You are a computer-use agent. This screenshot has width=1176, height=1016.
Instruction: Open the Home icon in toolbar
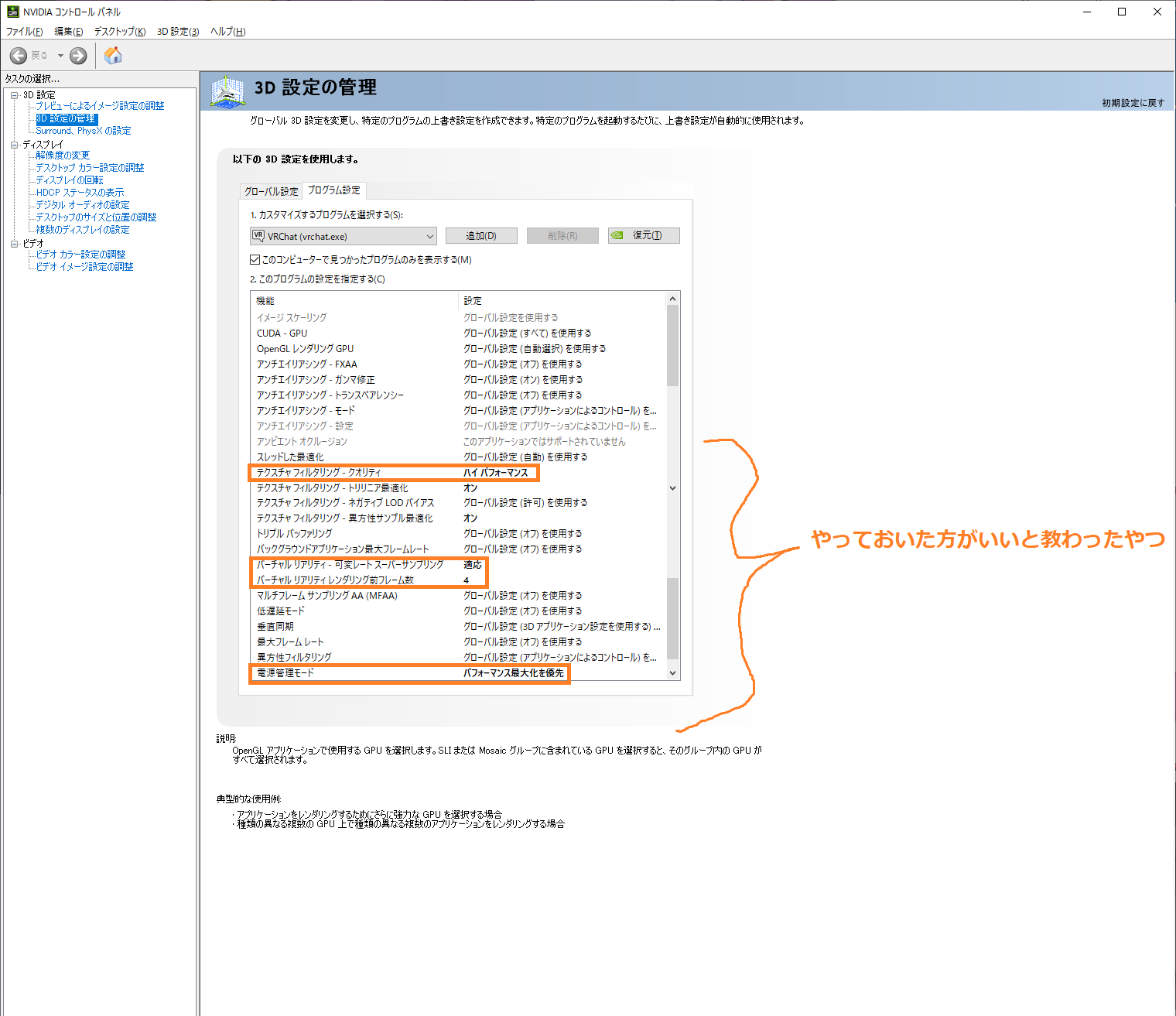click(x=113, y=56)
